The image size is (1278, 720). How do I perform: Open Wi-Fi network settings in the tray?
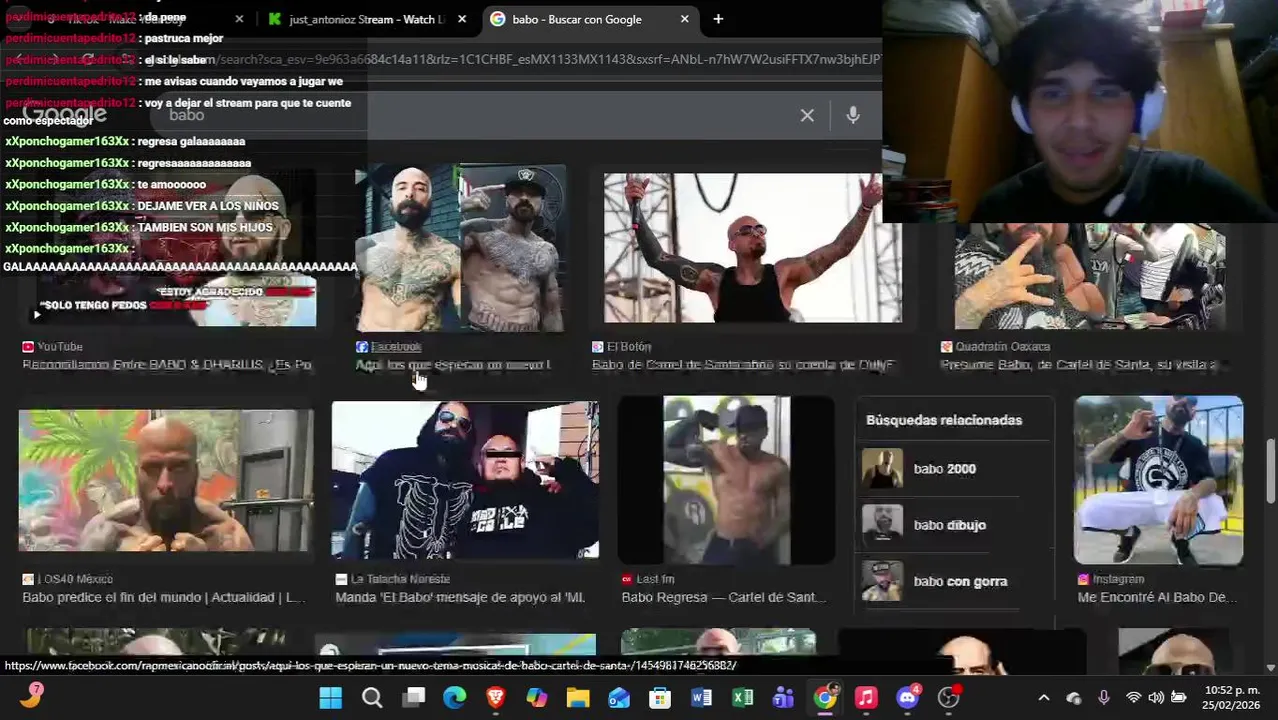(1133, 697)
